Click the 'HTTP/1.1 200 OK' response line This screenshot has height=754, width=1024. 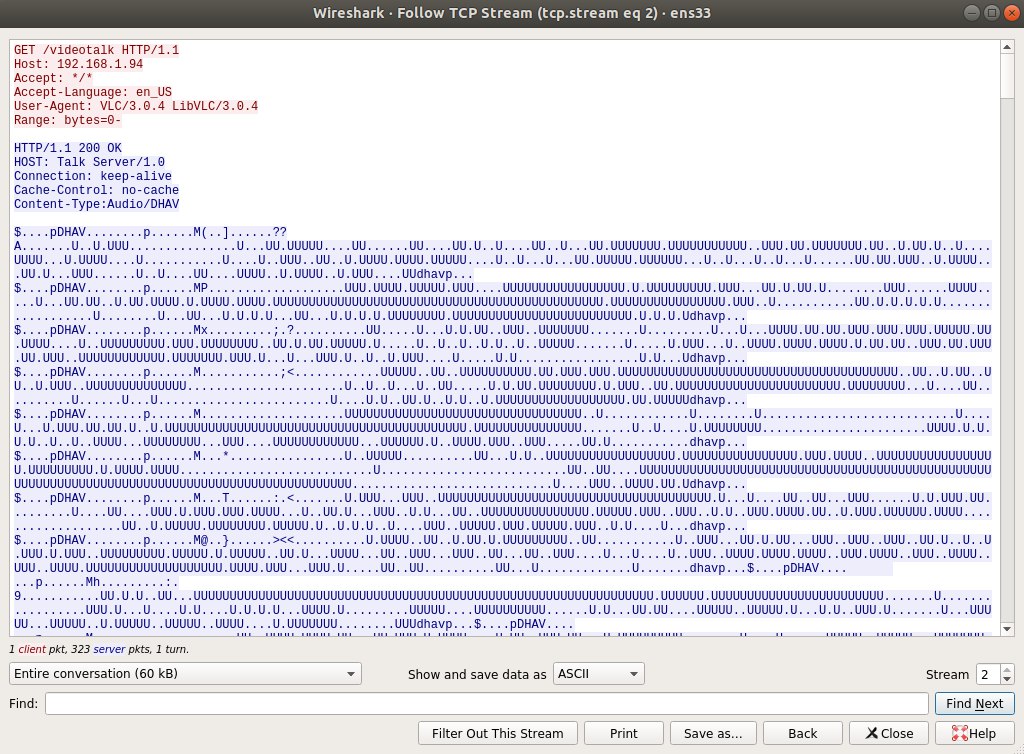[68, 148]
